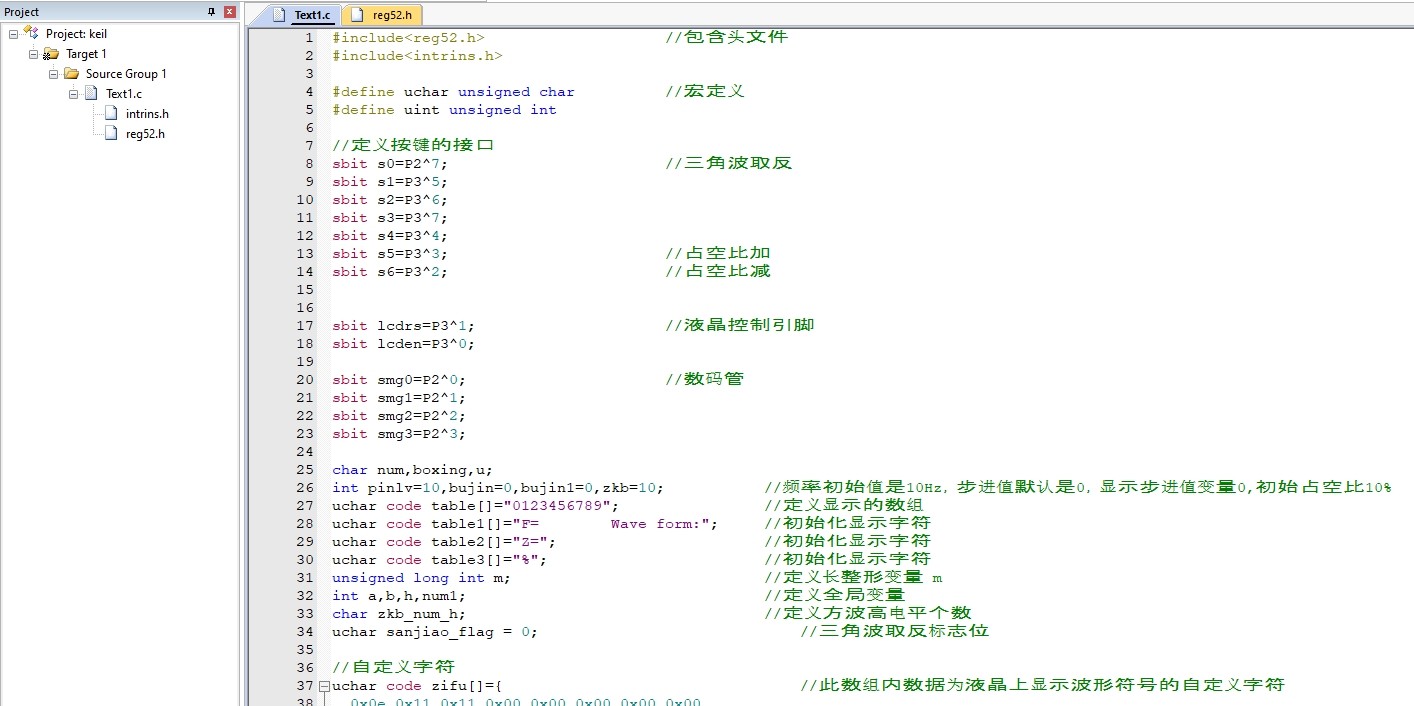1414x706 pixels.
Task: Click the 'char zkb_num_h;' declaration
Action: point(399,614)
